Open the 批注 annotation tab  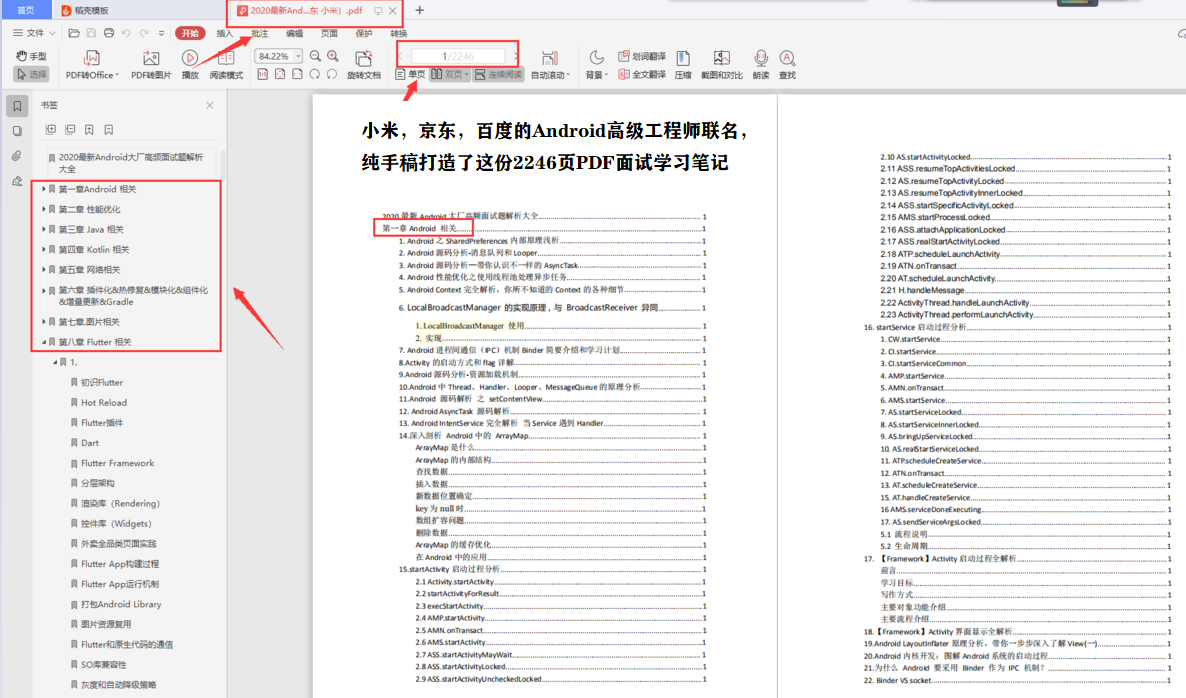(x=259, y=33)
